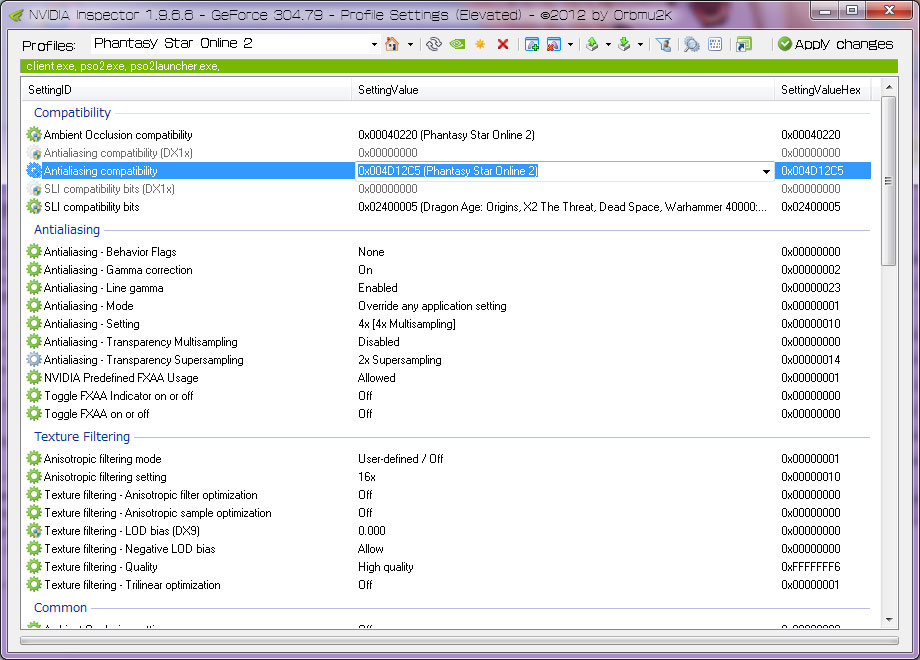Click the value Override any application setting

pyautogui.click(x=432, y=306)
